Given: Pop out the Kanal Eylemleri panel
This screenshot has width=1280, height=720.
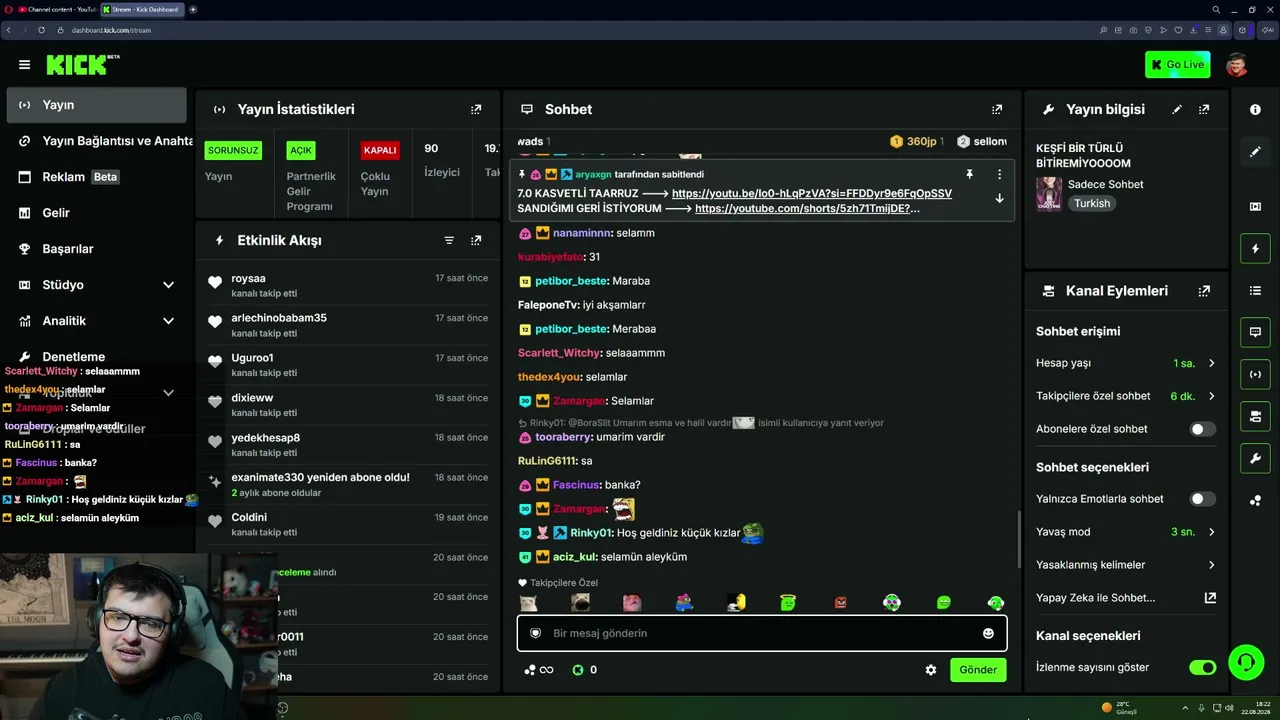Looking at the screenshot, I should tap(1204, 291).
